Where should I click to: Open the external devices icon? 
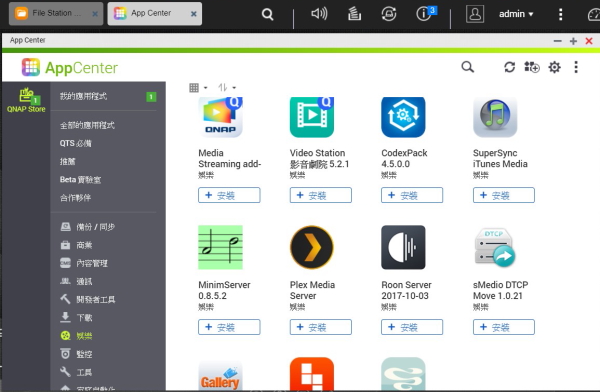point(388,14)
